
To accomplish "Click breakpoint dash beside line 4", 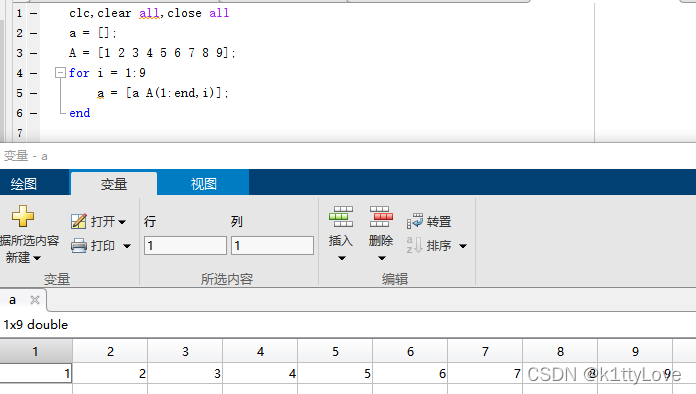I will point(34,73).
